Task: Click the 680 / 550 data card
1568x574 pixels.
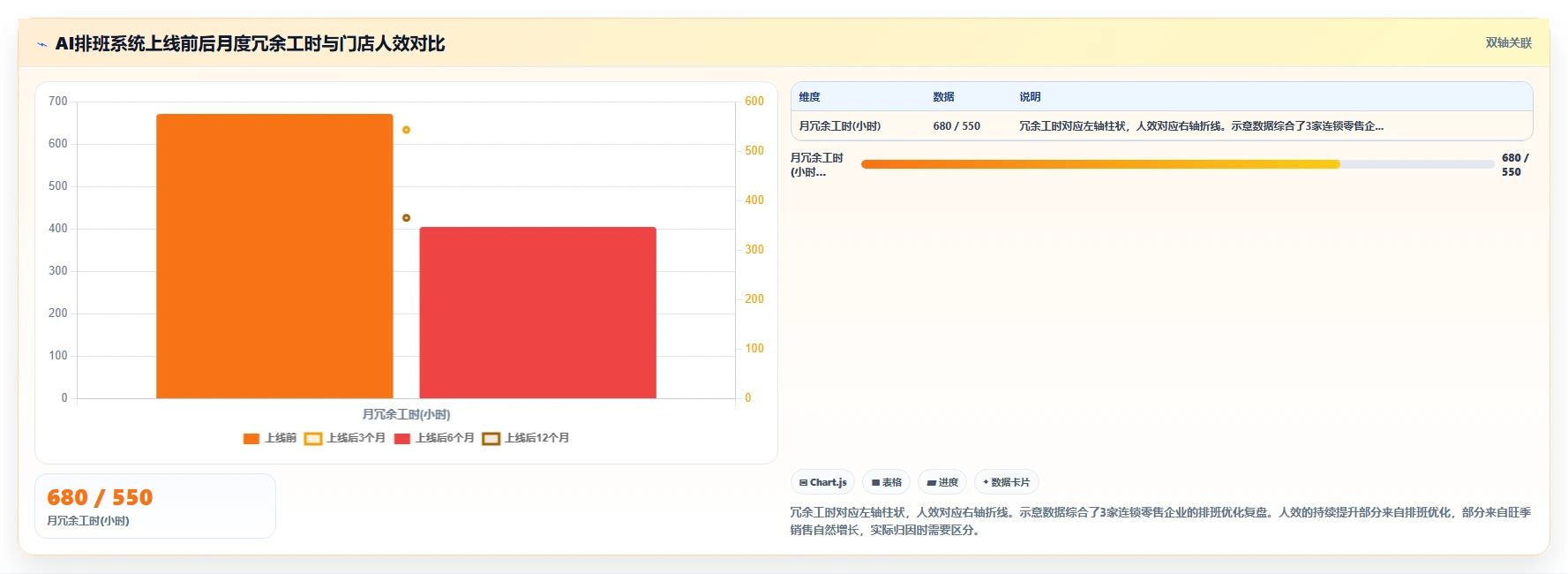Action: coord(155,506)
